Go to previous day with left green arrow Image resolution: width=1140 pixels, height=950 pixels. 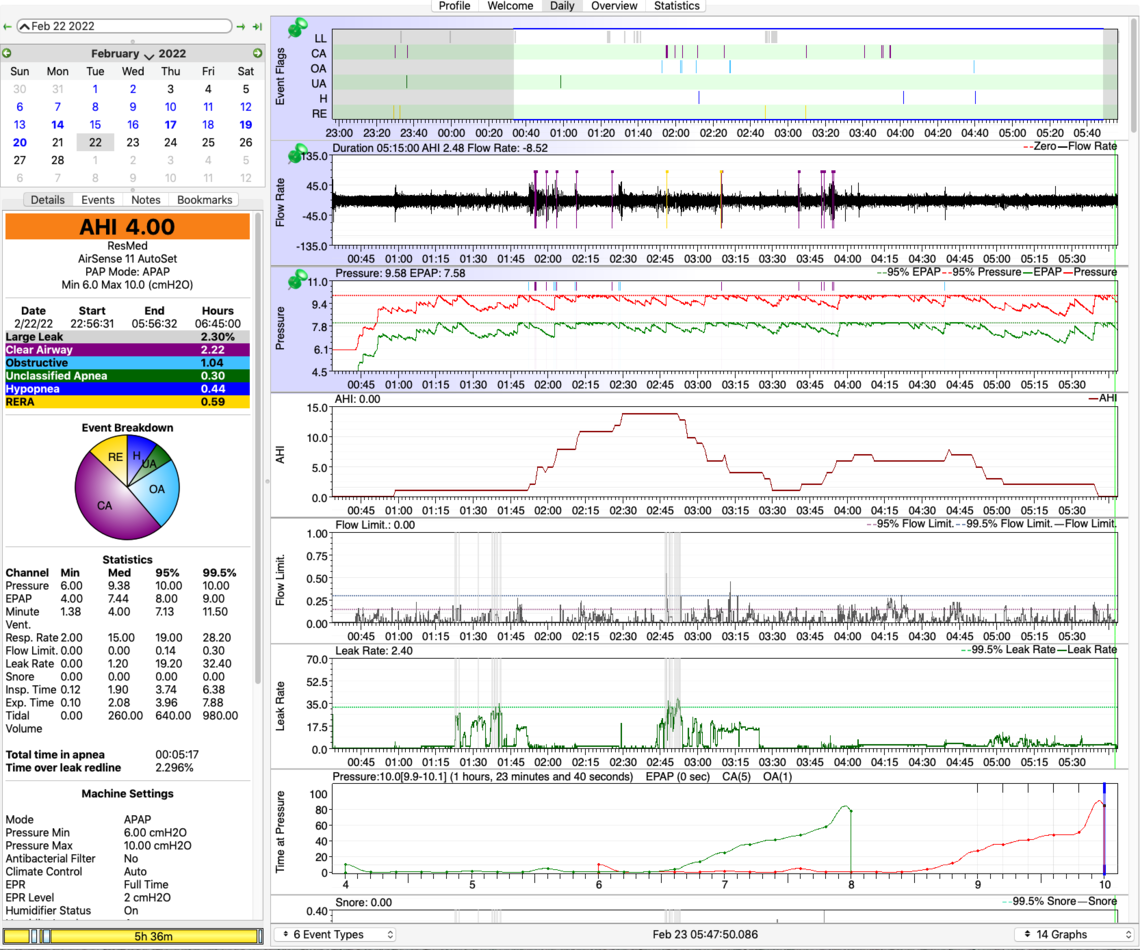coord(7,27)
